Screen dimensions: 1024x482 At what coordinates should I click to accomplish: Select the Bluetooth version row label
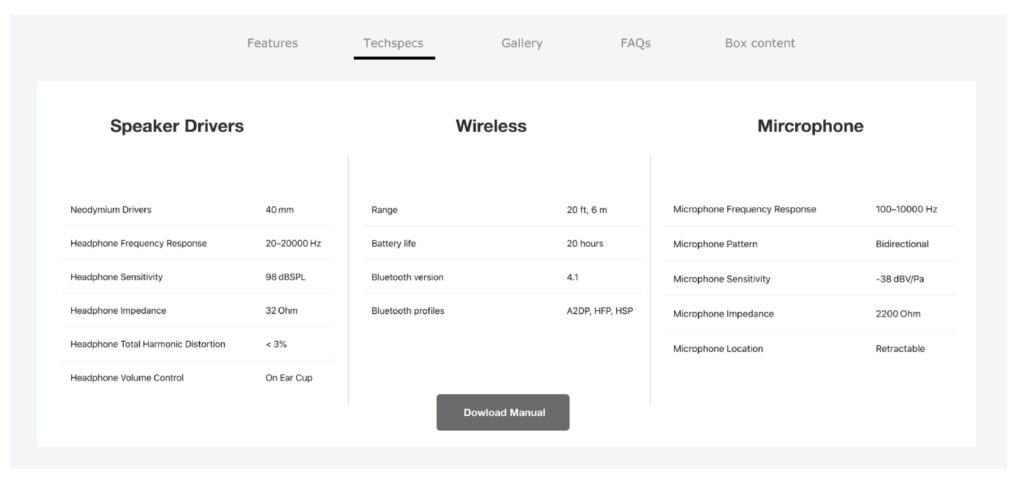point(407,277)
